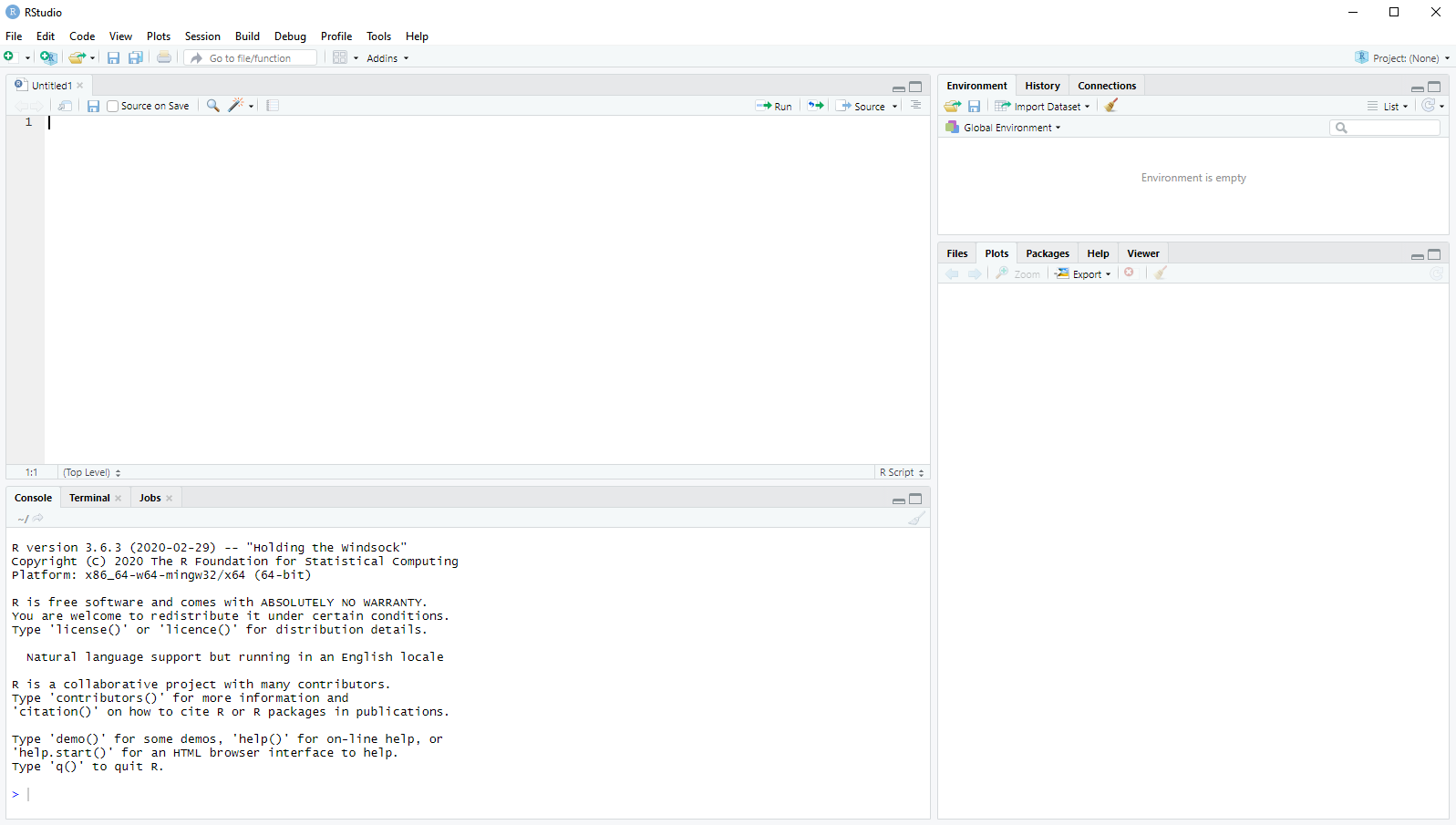Open the Tools menu
The width and height of the screenshot is (1456, 825).
[x=378, y=36]
